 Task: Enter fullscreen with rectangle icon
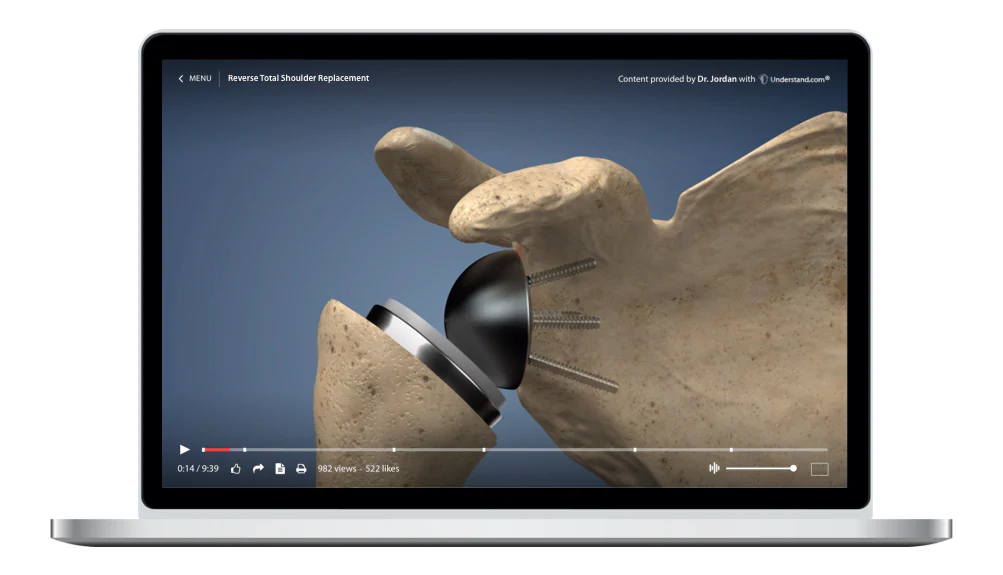coord(819,469)
